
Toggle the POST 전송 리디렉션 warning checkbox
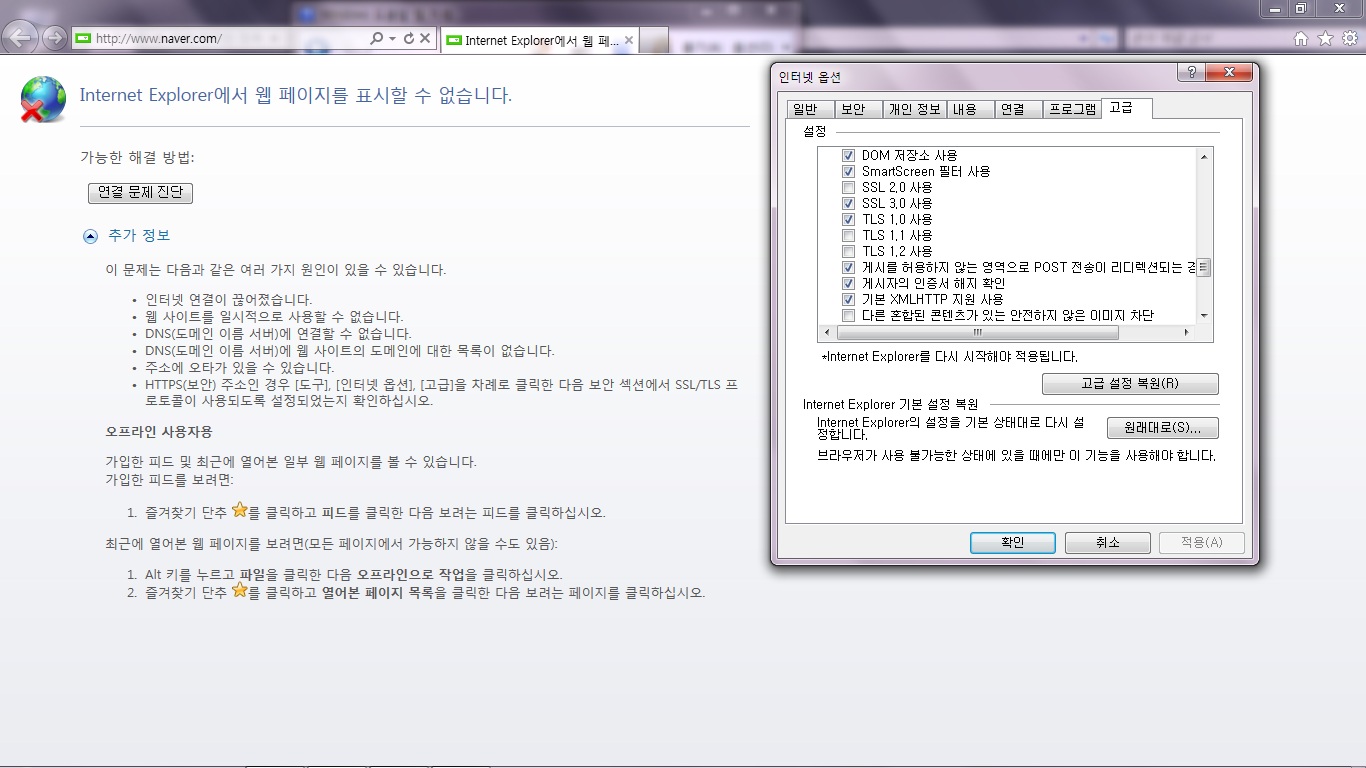coord(849,268)
